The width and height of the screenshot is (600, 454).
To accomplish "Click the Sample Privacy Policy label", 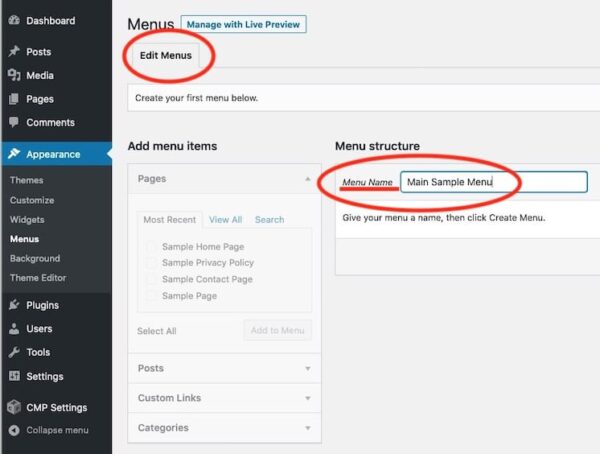I will pyautogui.click(x=208, y=263).
